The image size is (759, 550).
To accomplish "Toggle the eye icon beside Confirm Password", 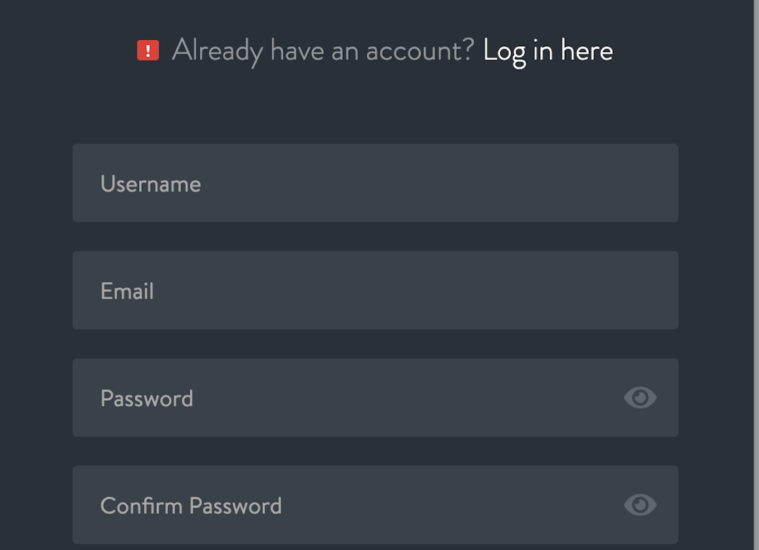I will (x=640, y=505).
